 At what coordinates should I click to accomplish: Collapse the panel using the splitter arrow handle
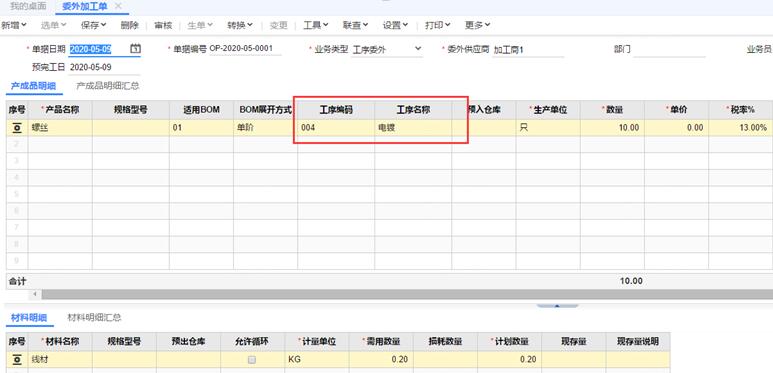557,305
